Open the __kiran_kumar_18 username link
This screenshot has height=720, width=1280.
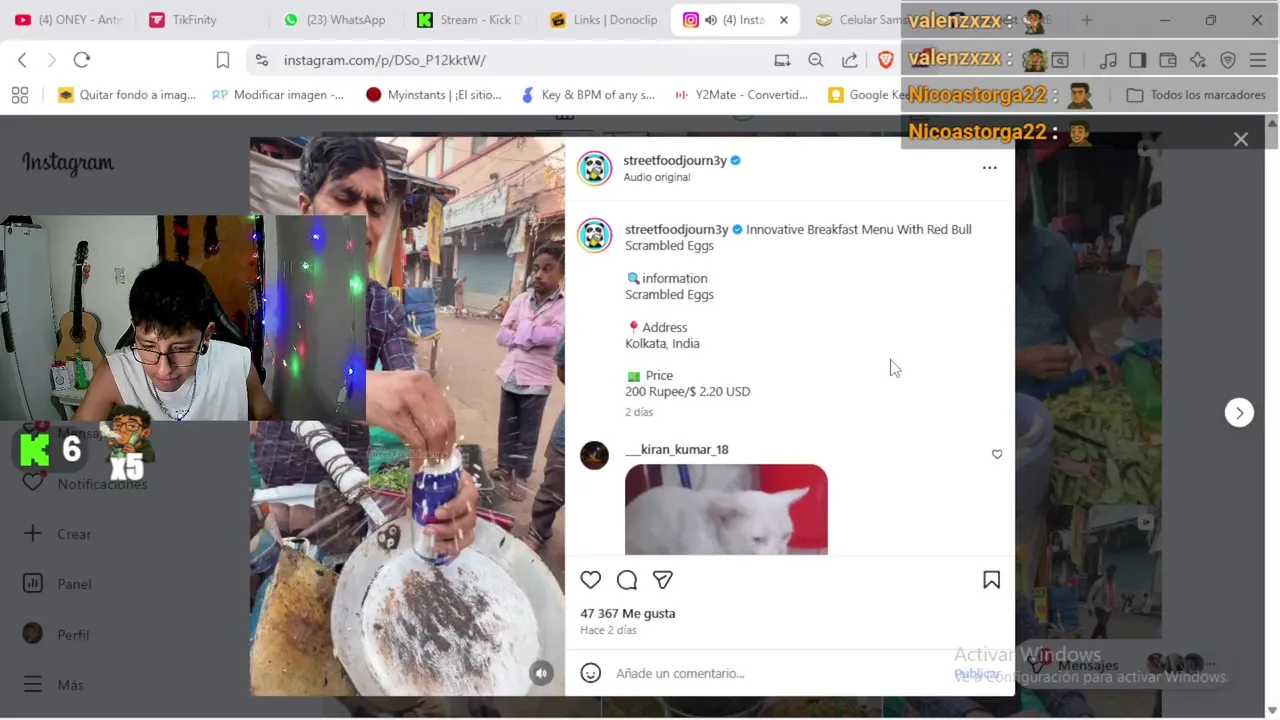click(677, 449)
